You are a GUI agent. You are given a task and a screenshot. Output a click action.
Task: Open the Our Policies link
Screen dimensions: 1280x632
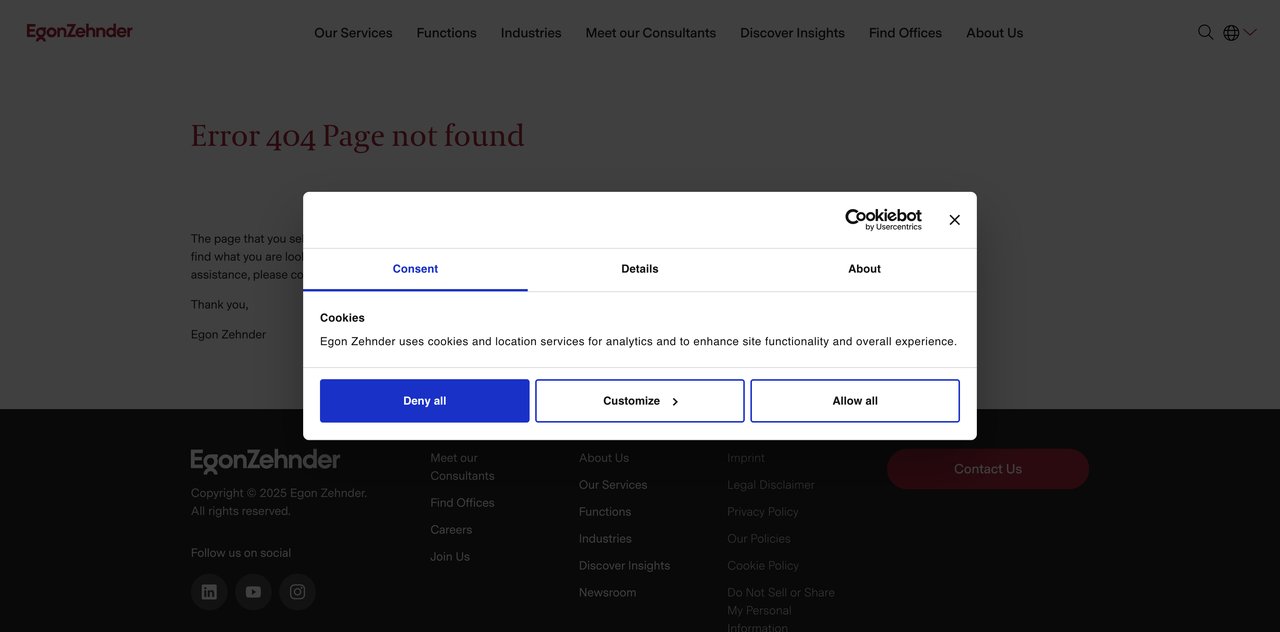pyautogui.click(x=759, y=539)
